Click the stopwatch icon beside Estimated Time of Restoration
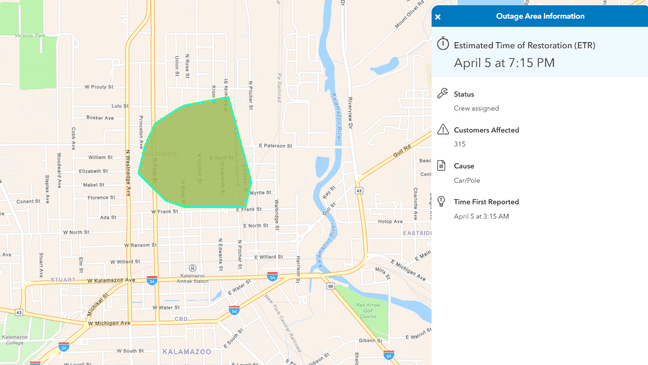Screen dimensions: 648x365 coord(443,43)
